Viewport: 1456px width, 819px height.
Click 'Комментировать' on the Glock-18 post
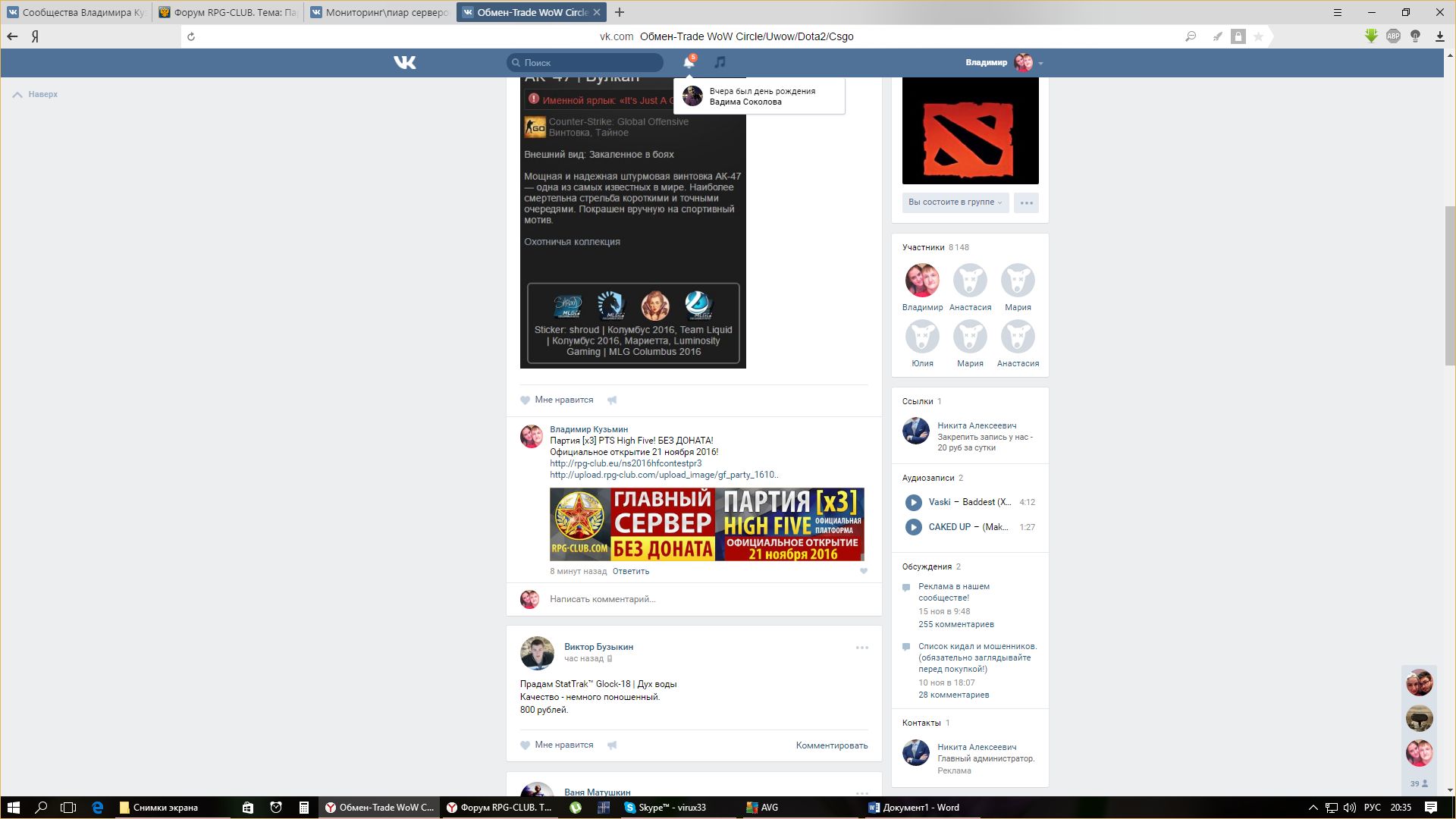831,745
